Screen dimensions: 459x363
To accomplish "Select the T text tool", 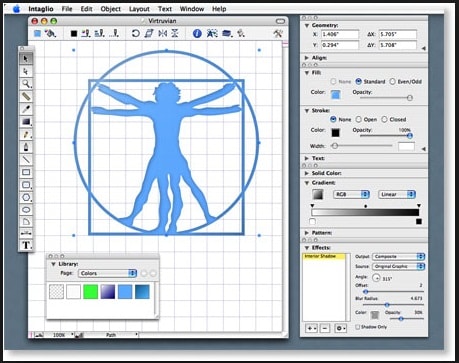I will click(26, 245).
